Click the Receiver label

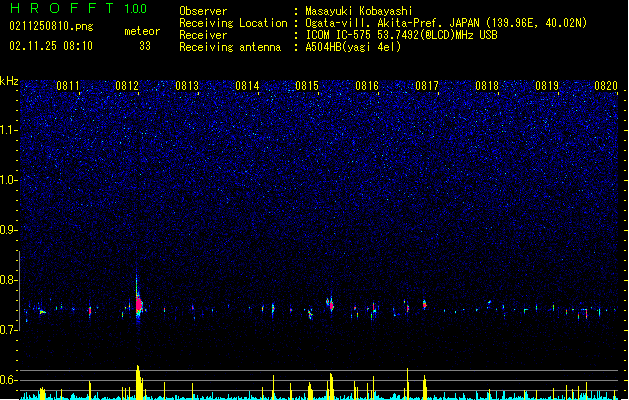pyautogui.click(x=203, y=35)
